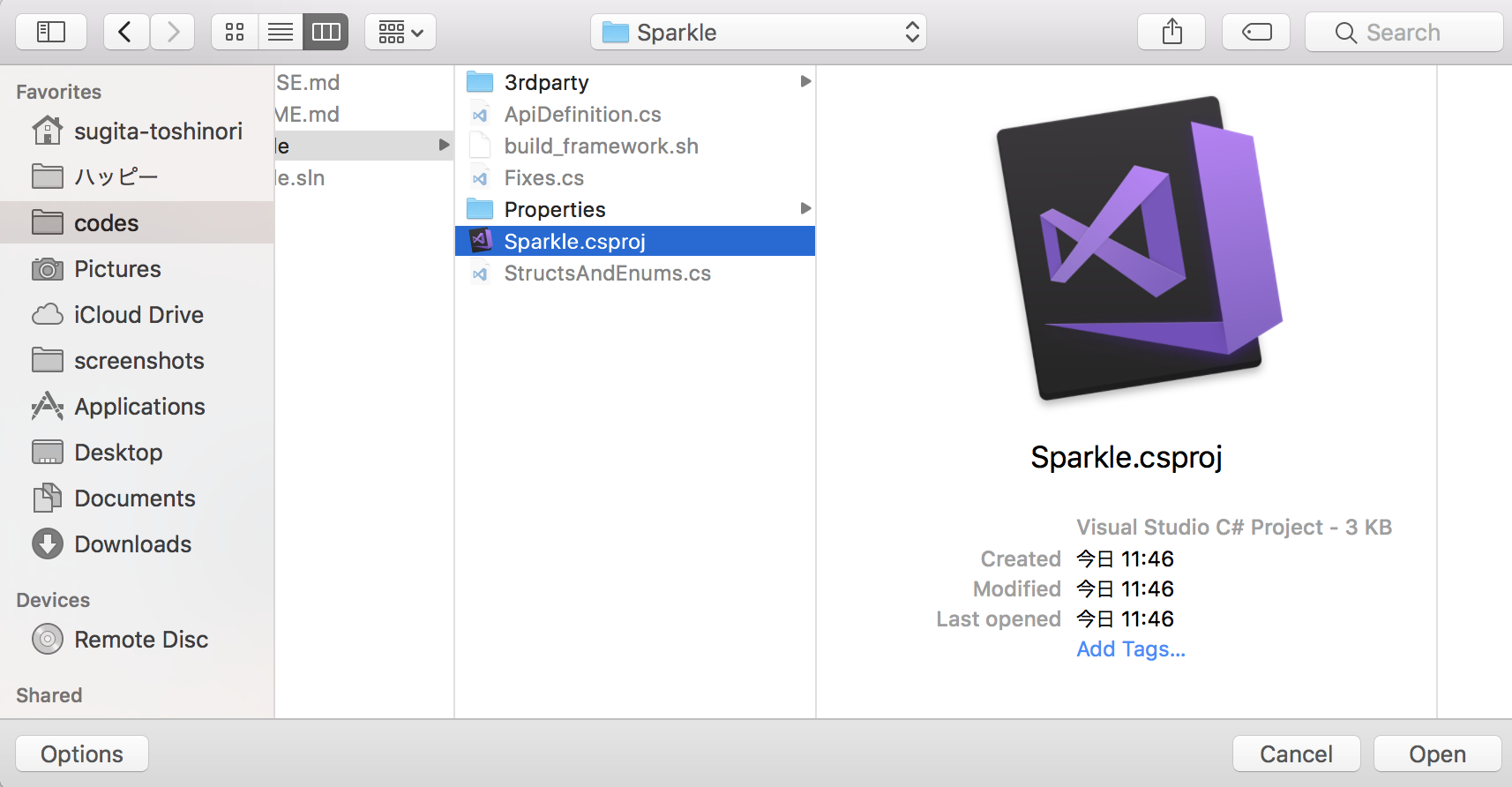Click the Fixes.cs file icon
This screenshot has height=787, width=1512.
pos(480,177)
